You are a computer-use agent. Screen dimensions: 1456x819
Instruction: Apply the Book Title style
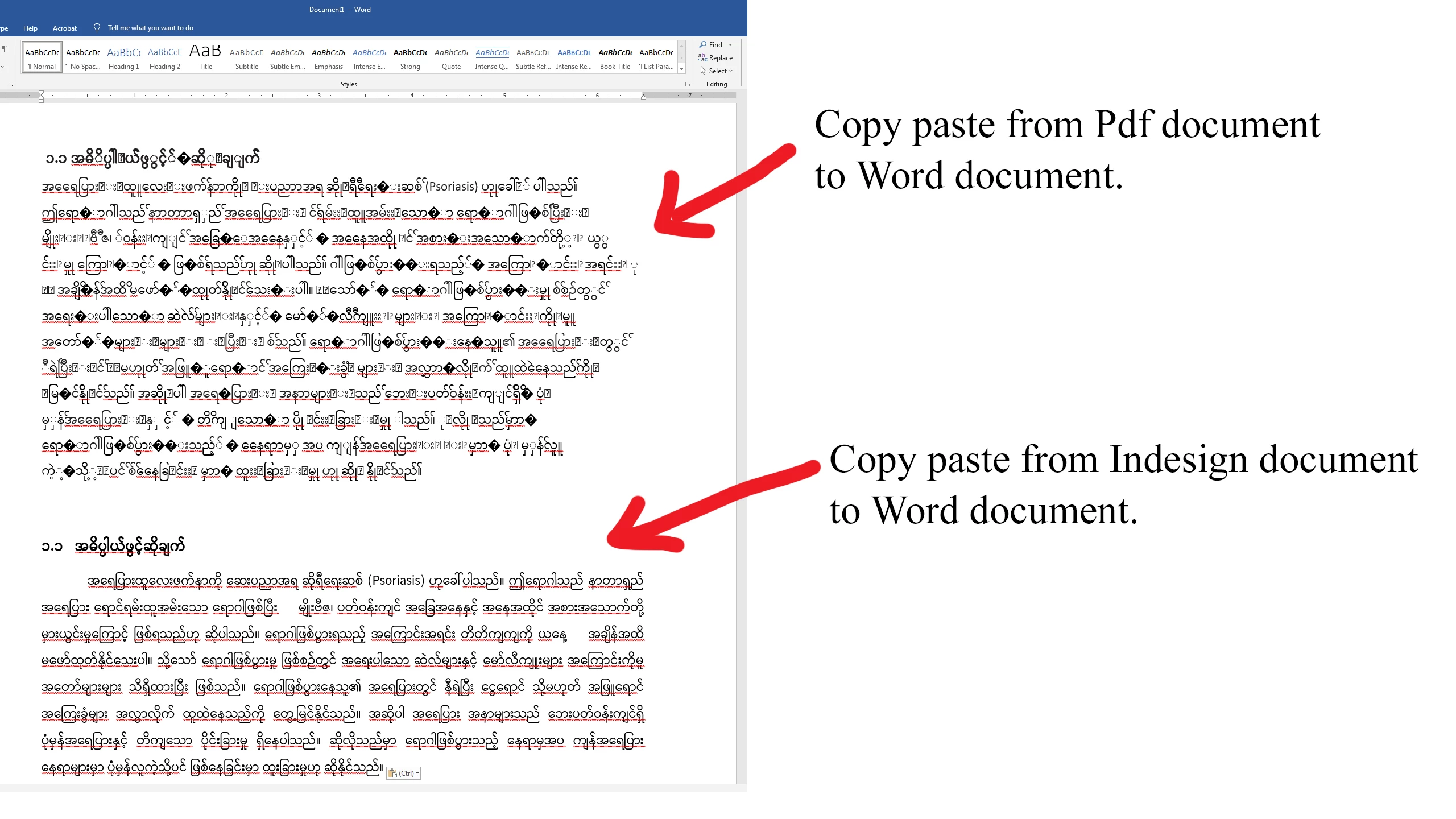(x=615, y=57)
